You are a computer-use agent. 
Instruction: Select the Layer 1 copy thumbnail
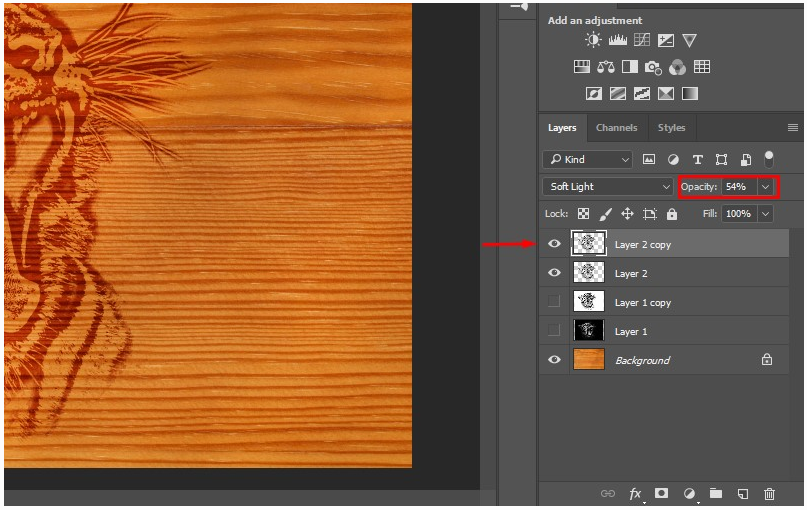589,301
